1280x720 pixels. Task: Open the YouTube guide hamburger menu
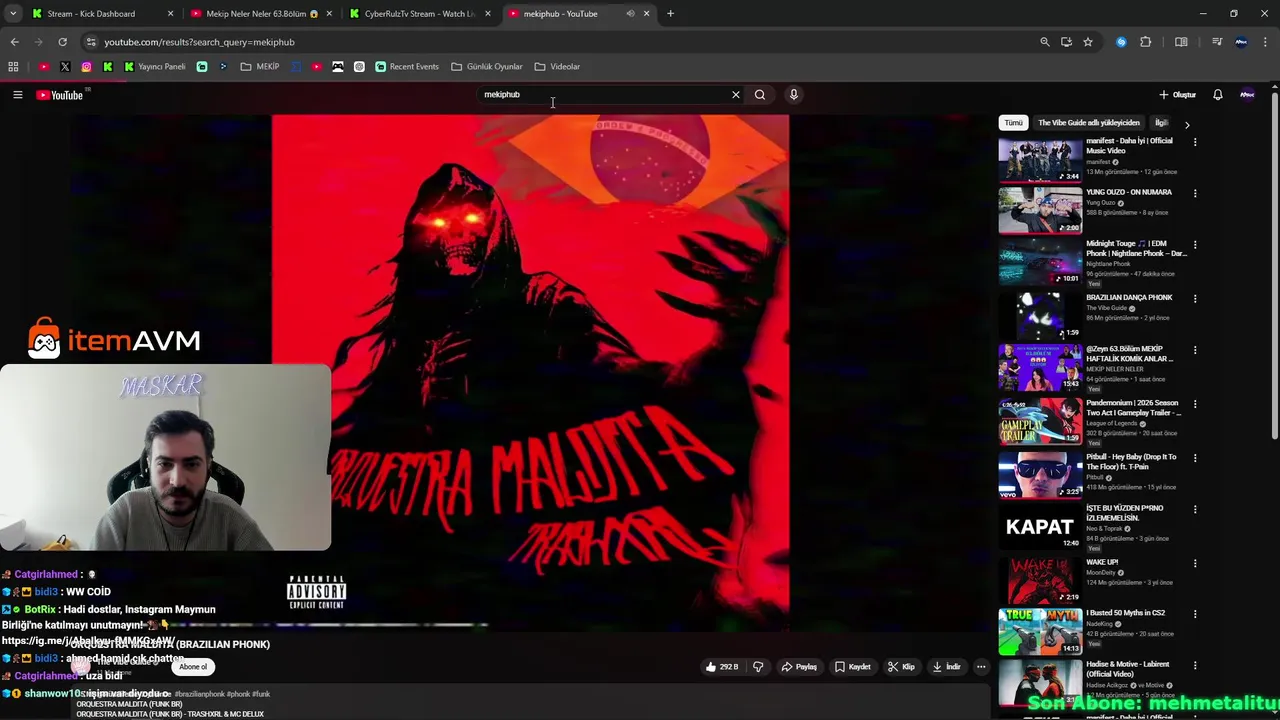[x=17, y=95]
